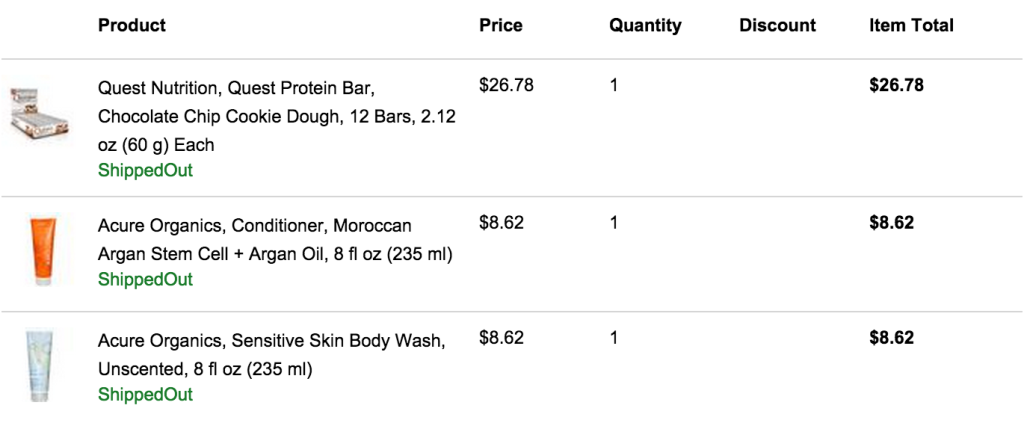Click ShippedOut status under Quest Protein Bar

click(146, 171)
